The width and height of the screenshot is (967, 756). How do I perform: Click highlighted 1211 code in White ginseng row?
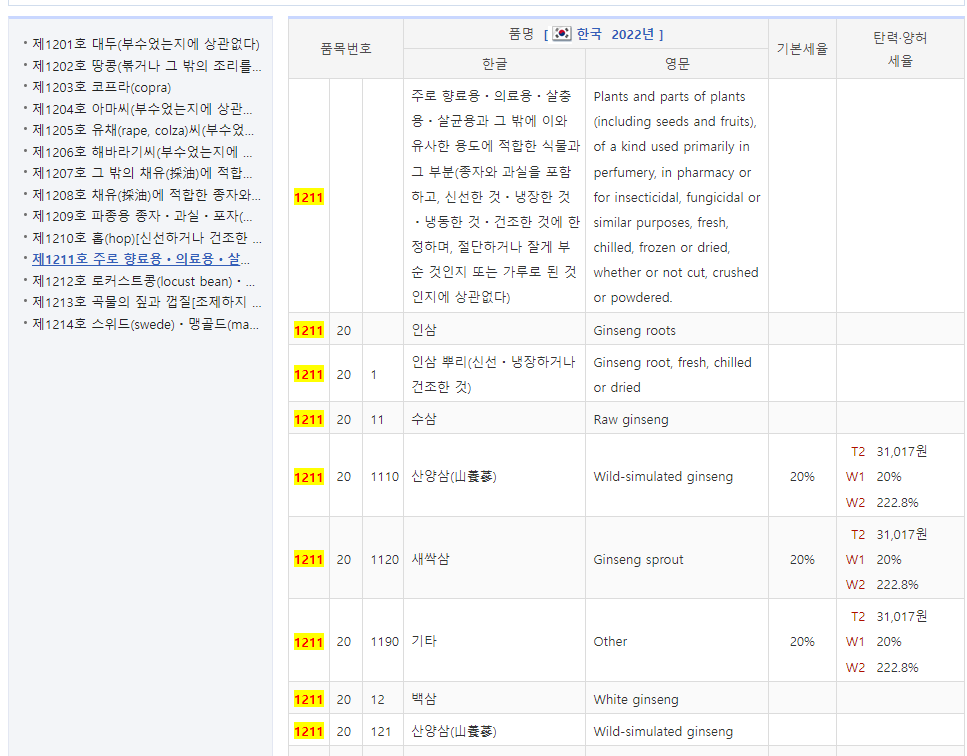(x=309, y=699)
